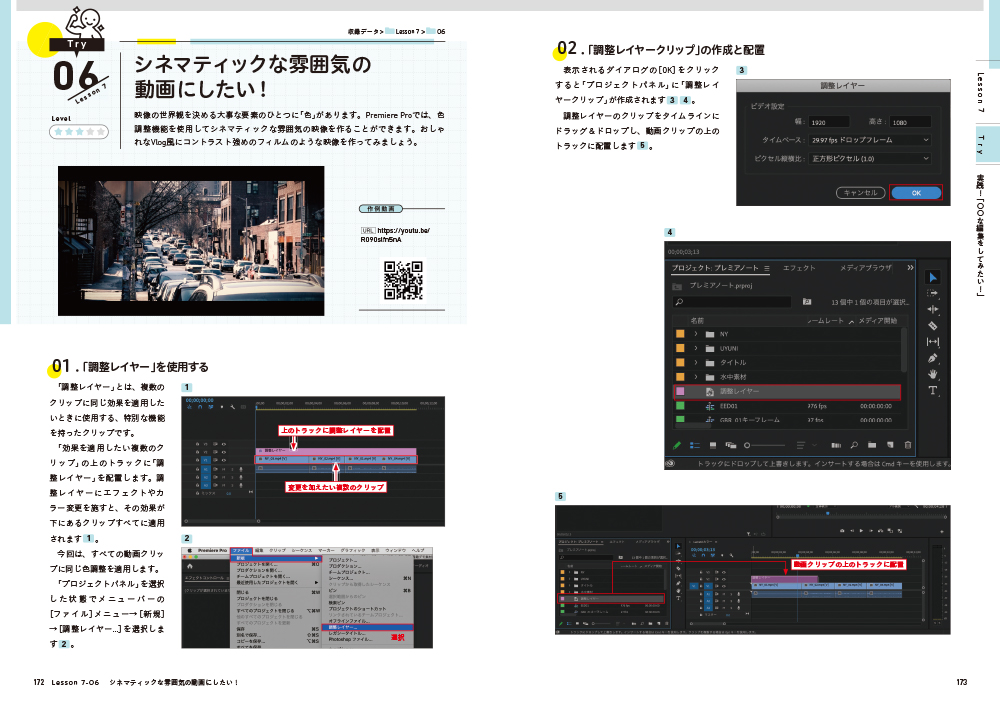Select the Hand tool
Viewport: 1000px width, 706px height.
tap(931, 374)
